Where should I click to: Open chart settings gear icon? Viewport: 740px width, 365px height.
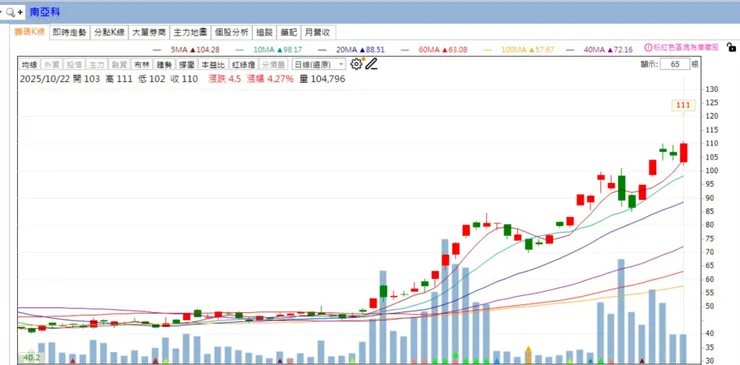click(356, 64)
